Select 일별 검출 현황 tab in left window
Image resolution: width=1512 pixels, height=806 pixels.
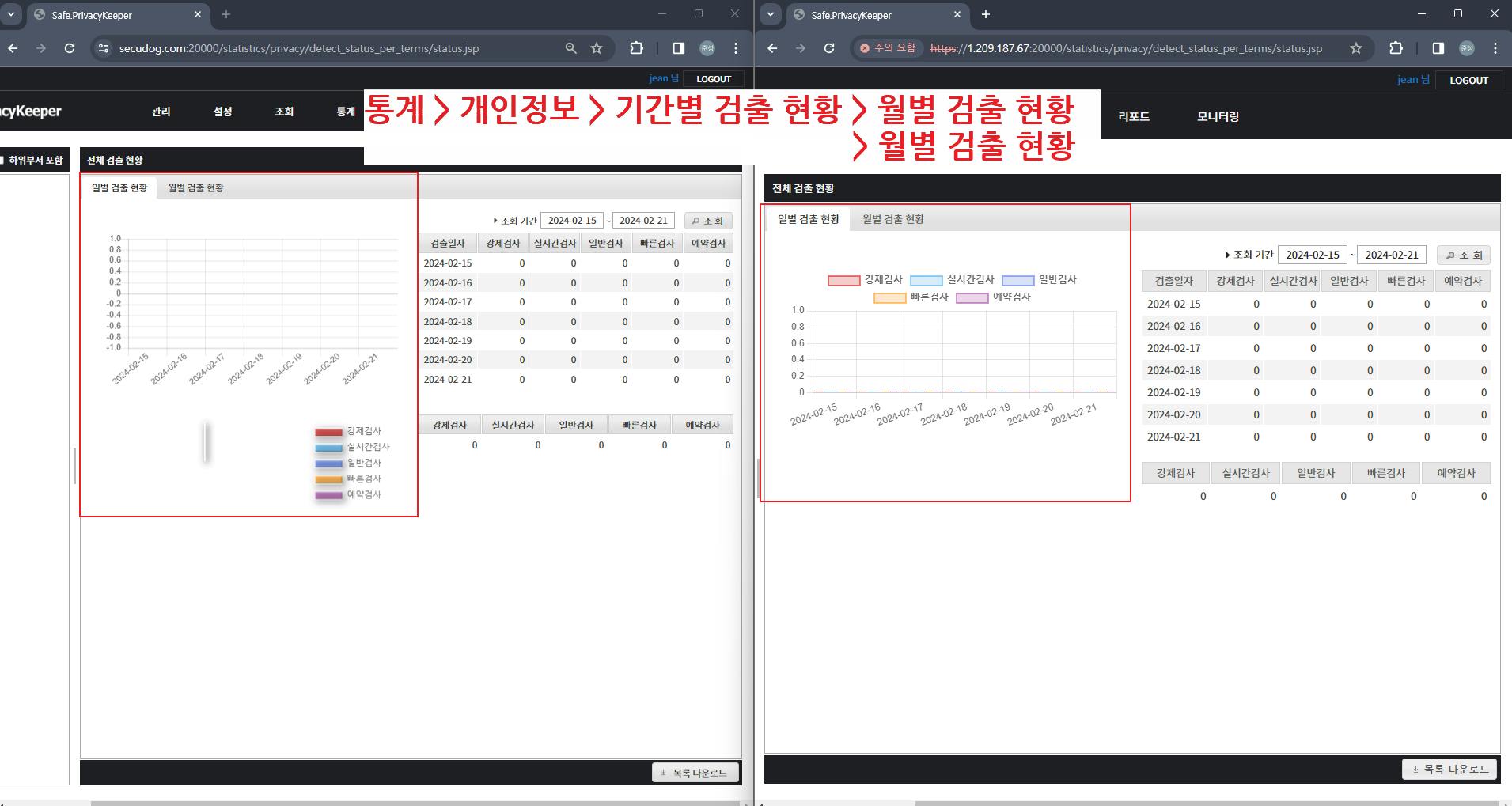coord(119,187)
